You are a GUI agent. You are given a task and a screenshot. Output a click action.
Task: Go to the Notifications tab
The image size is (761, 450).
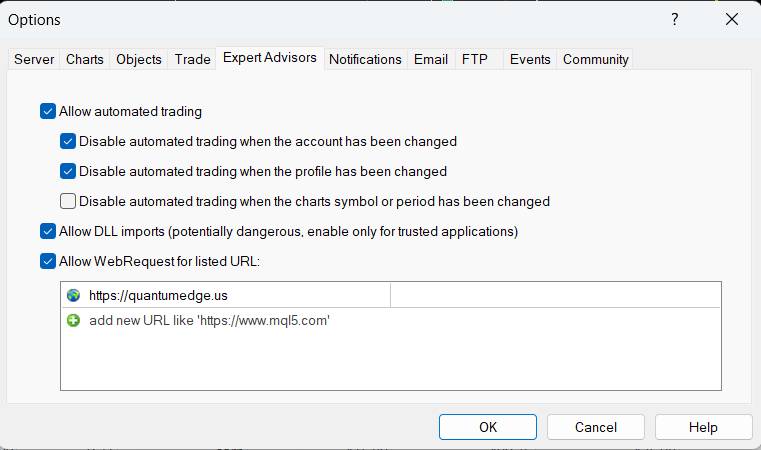[365, 60]
